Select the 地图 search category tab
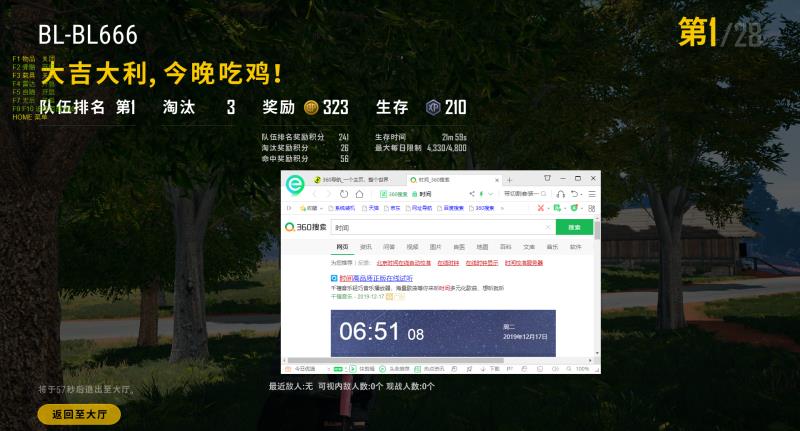The width and height of the screenshot is (800, 431). coord(482,247)
